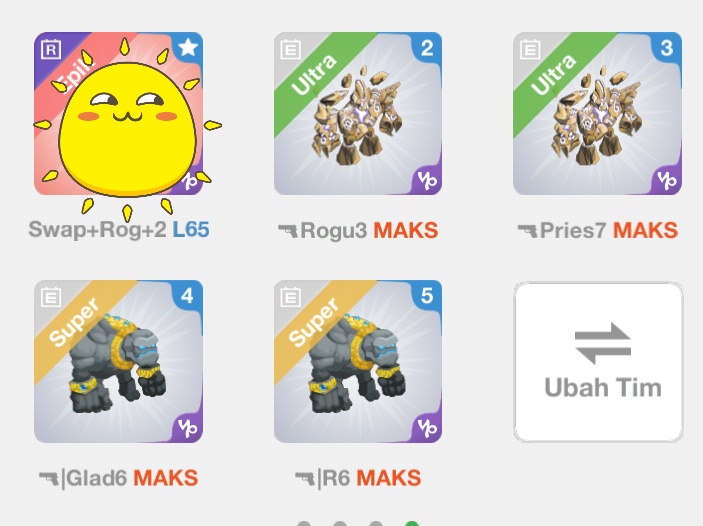Tap the star badge on Epic card
The height and width of the screenshot is (526, 703).
tap(188, 47)
